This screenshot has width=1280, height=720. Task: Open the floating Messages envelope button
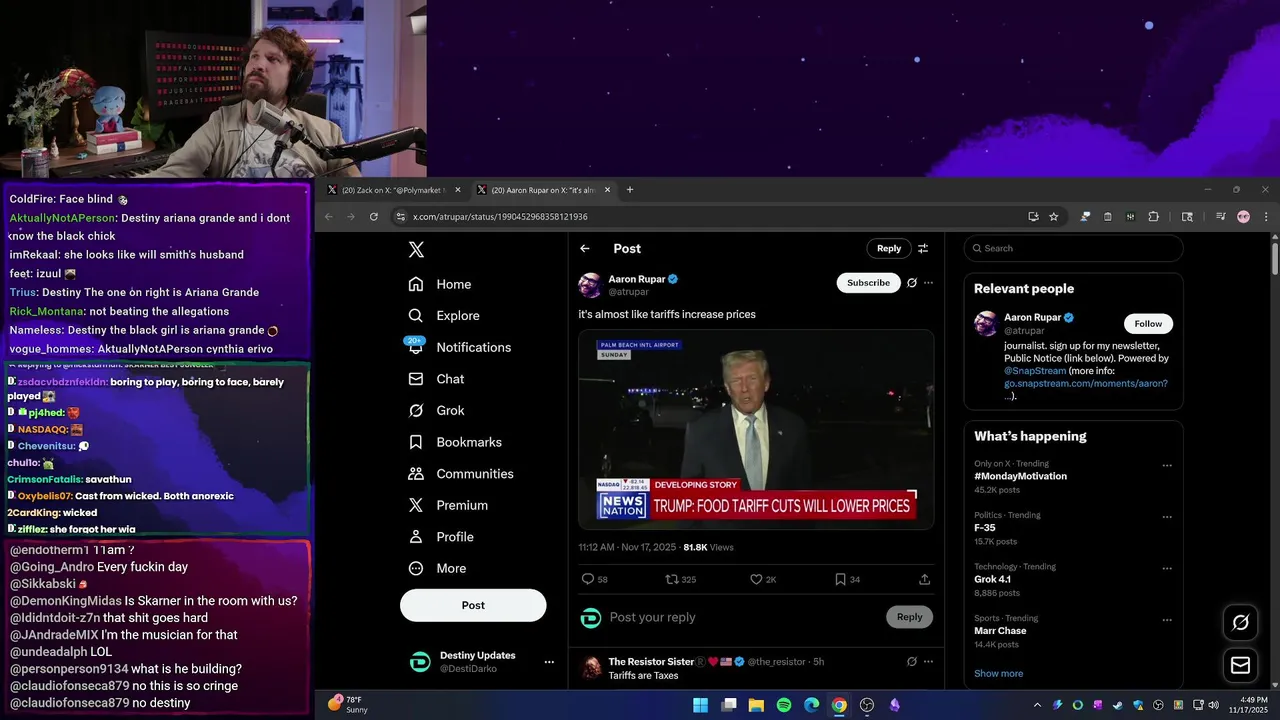tap(1240, 665)
